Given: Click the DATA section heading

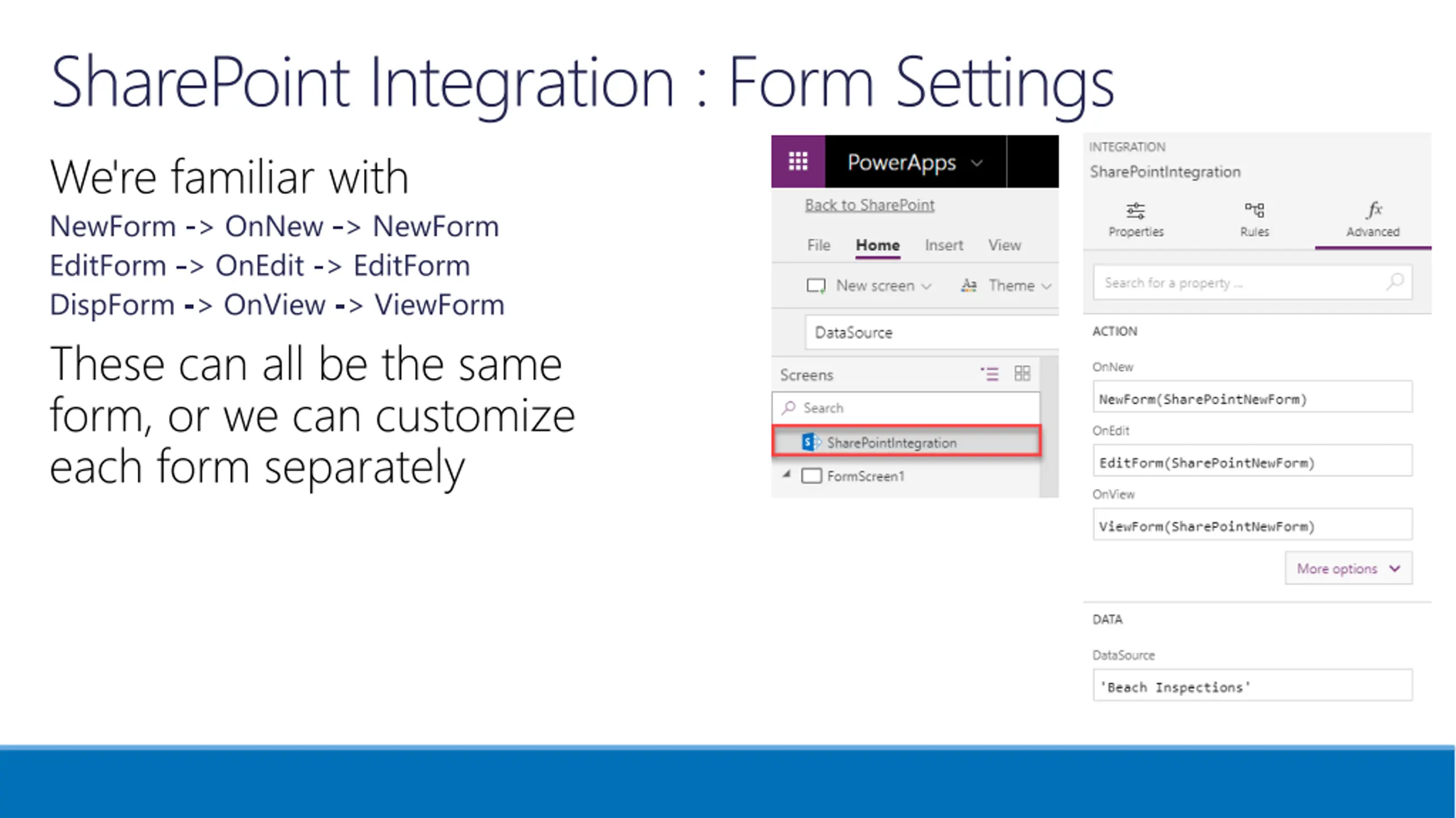Looking at the screenshot, I should click(1107, 620).
